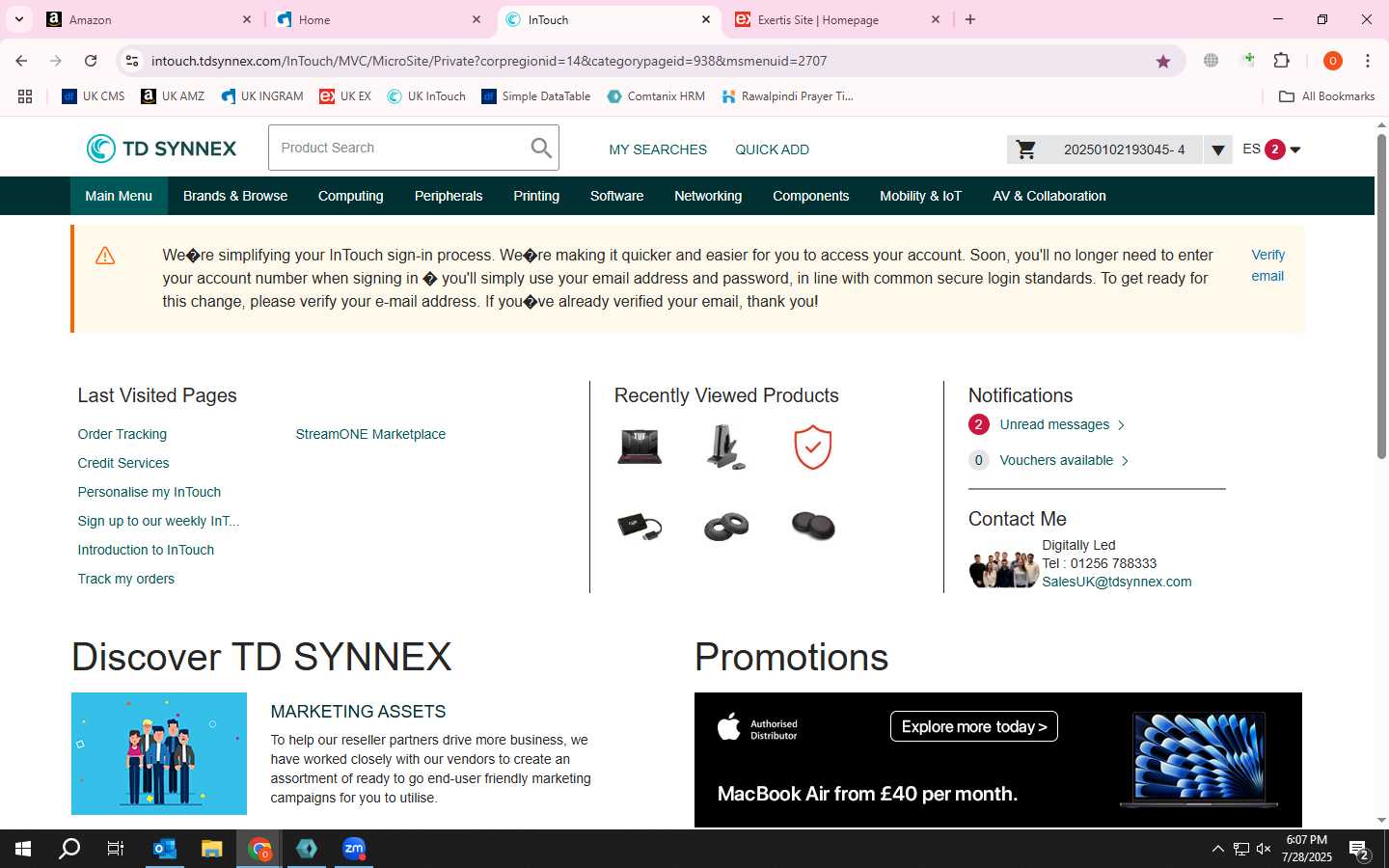Open Order Tracking link
Image resolution: width=1389 pixels, height=868 pixels.
pos(123,434)
